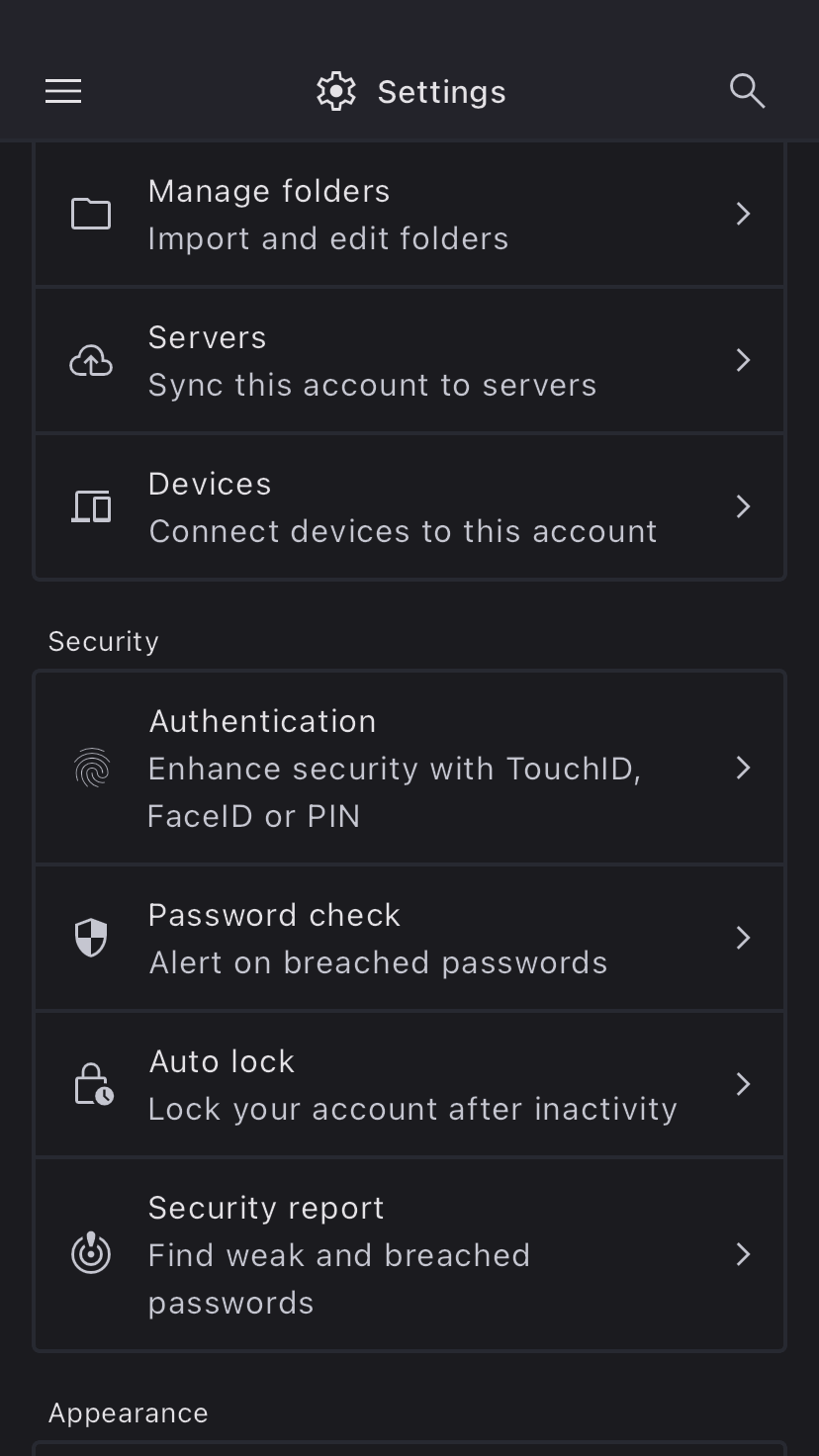
Task: Click the Auto lock padlock icon
Action: click(x=93, y=1084)
